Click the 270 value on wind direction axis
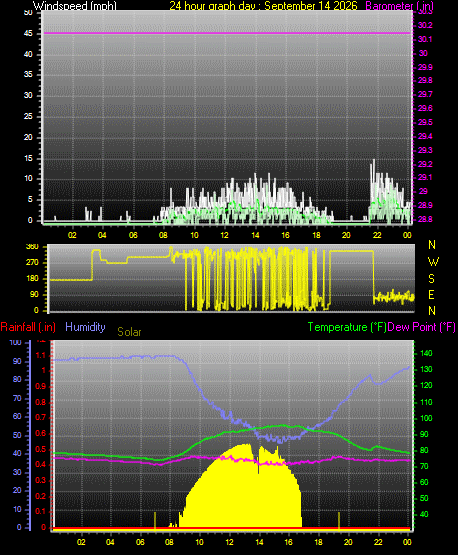Screen dimensions: 458x555 32,263
